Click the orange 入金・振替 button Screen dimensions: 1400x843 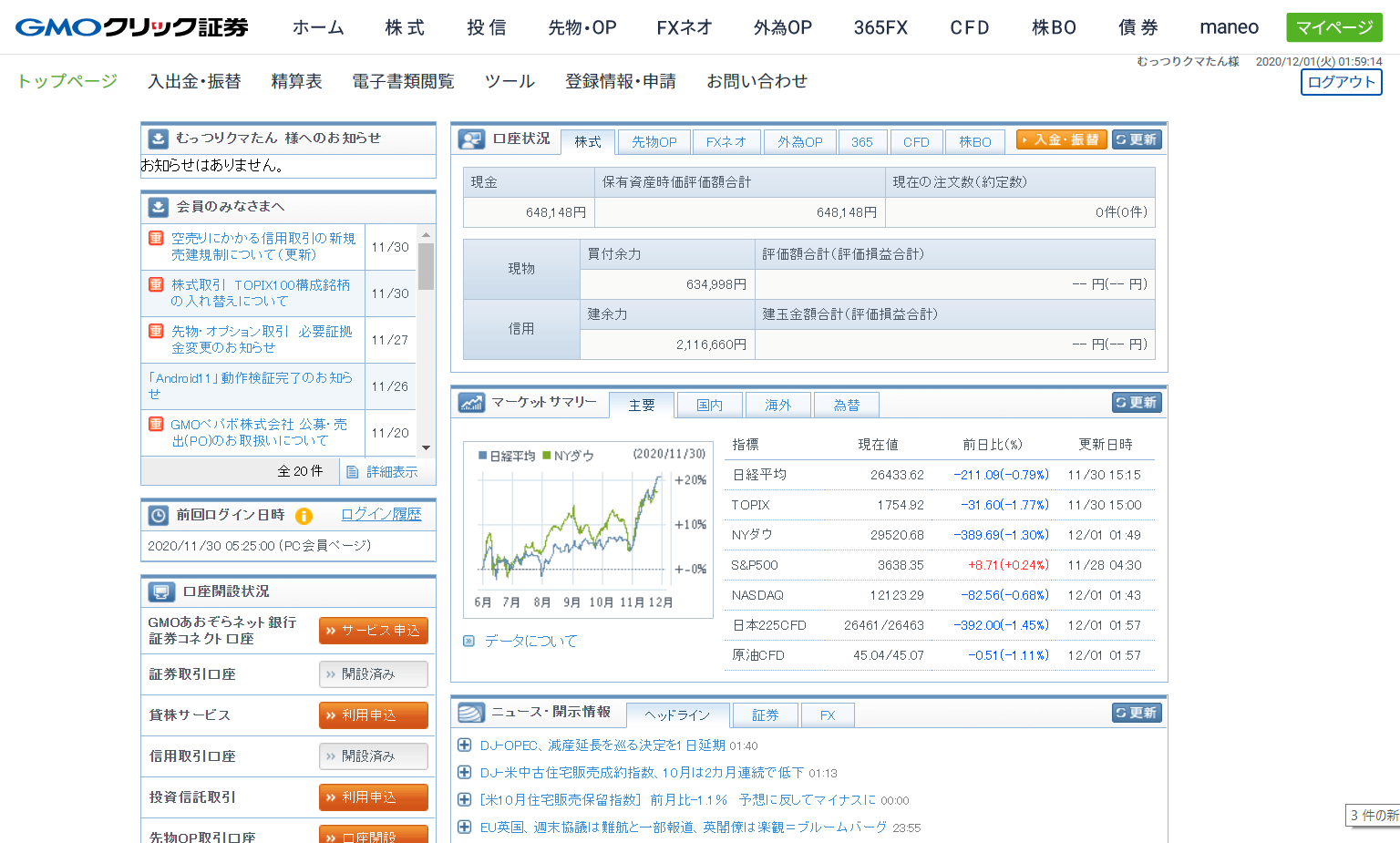[1062, 139]
